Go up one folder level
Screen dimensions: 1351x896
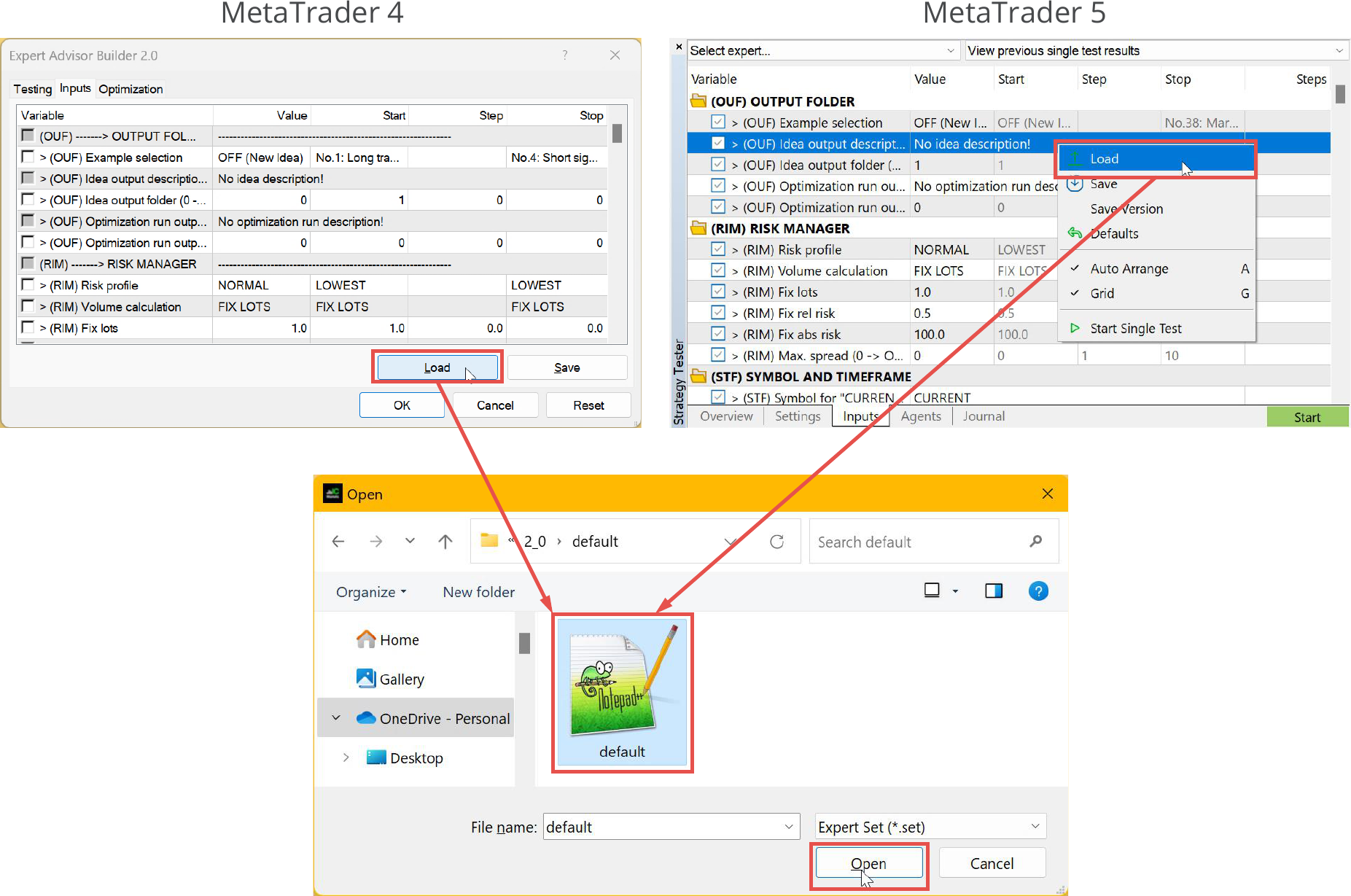tap(445, 541)
